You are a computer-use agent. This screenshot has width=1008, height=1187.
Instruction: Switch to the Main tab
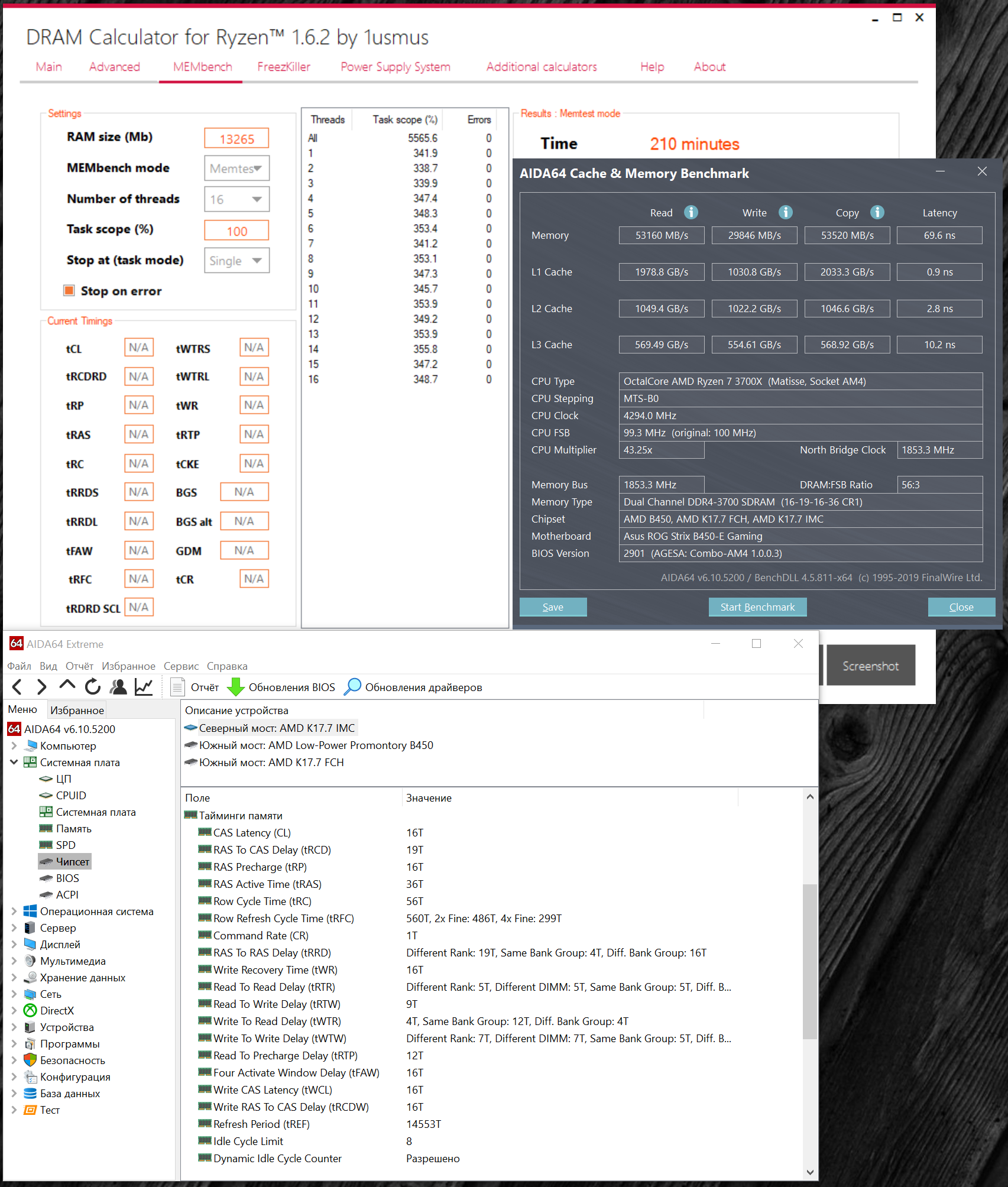(49, 67)
